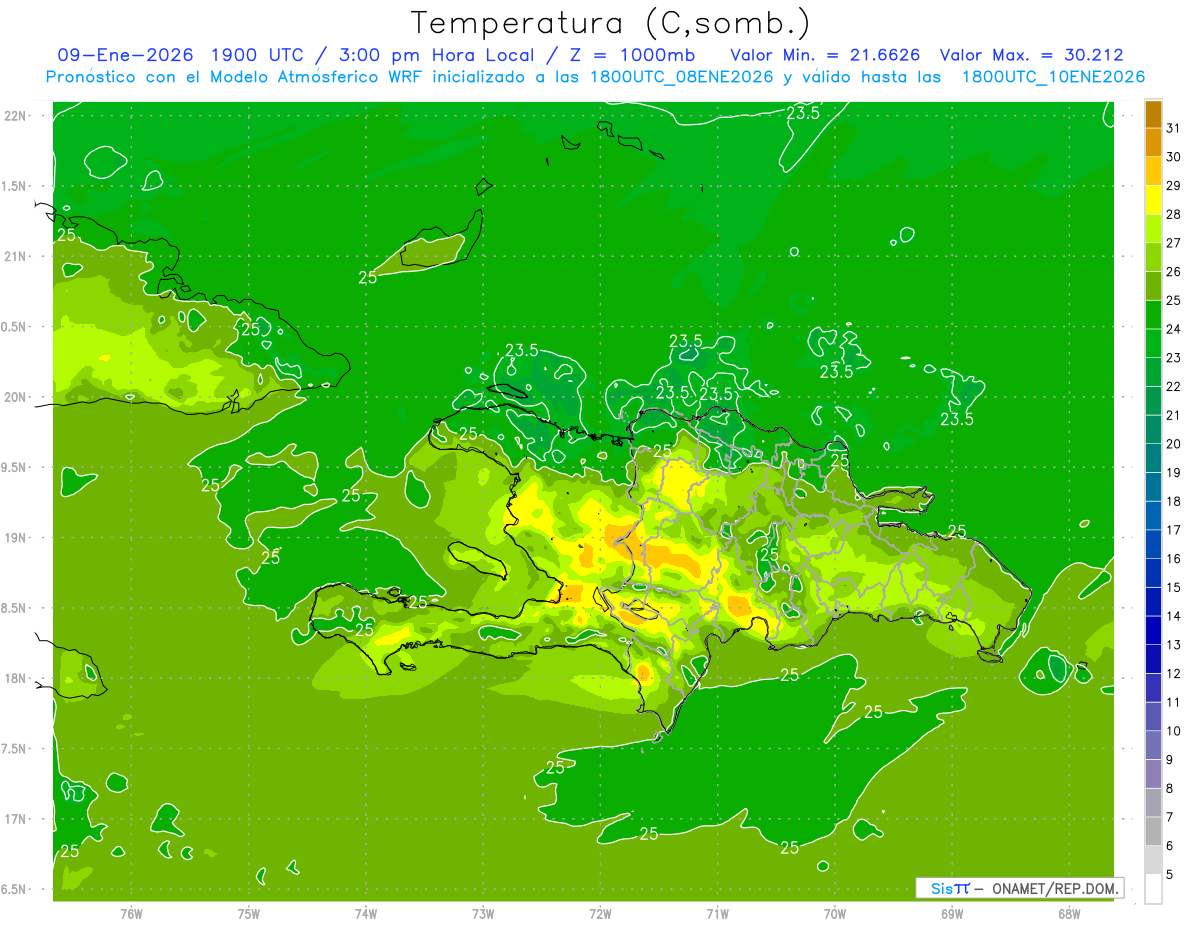Click the "20N" latitude axis label

[x=16, y=397]
